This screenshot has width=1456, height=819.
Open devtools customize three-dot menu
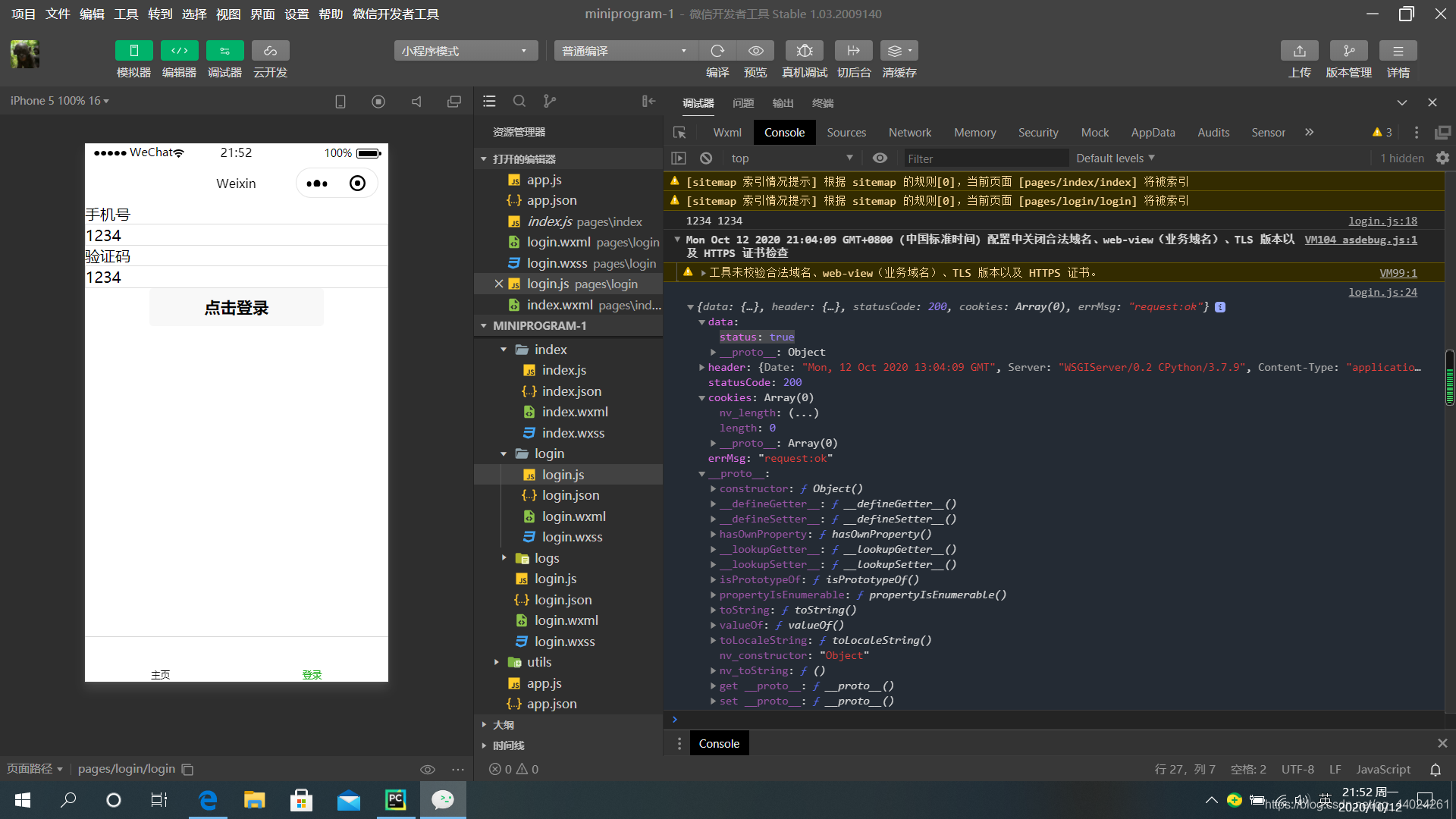pyautogui.click(x=1417, y=133)
